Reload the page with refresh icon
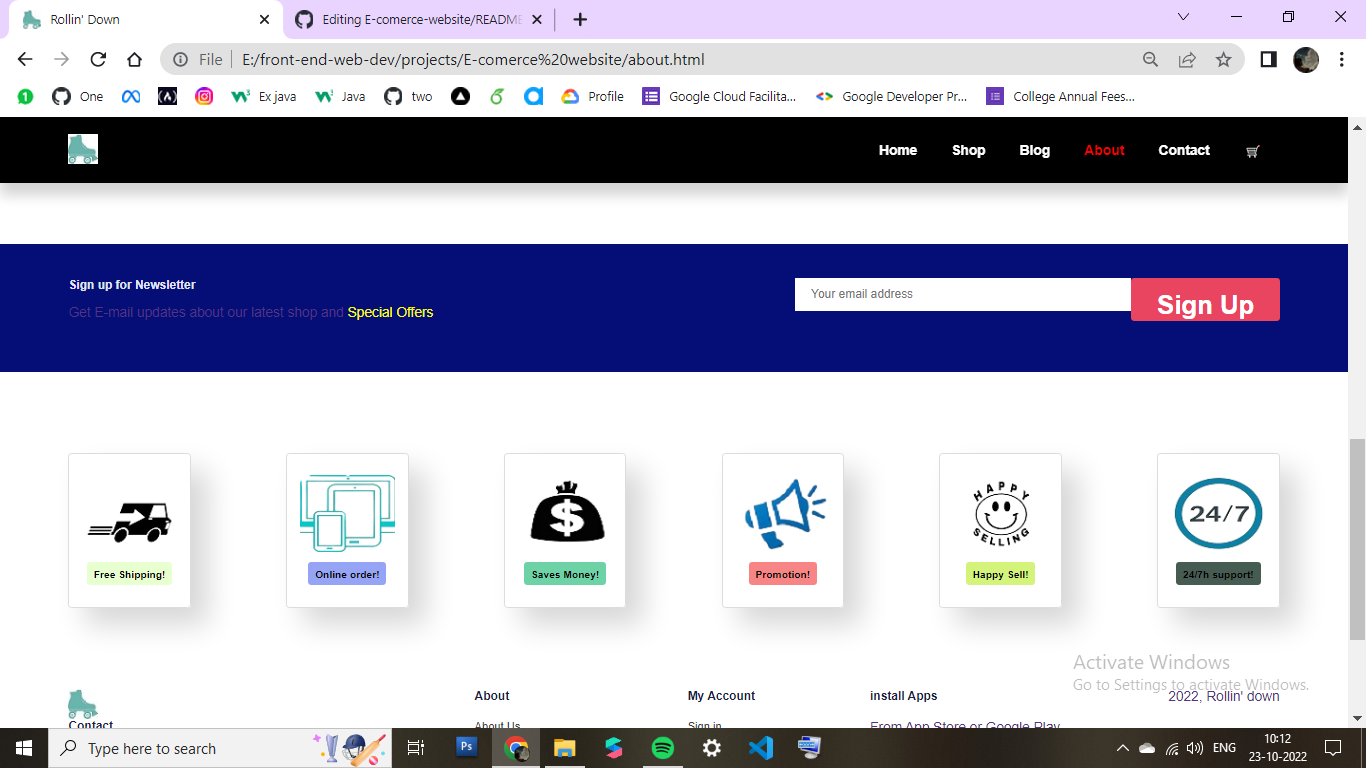1366x768 pixels. [98, 59]
